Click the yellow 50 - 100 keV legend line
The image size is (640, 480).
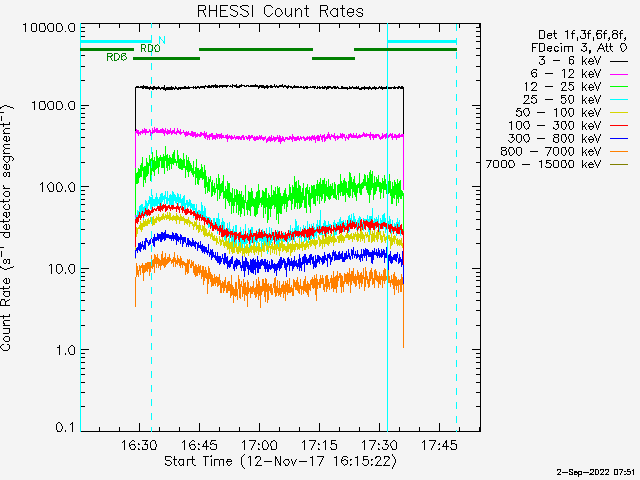pos(619,113)
